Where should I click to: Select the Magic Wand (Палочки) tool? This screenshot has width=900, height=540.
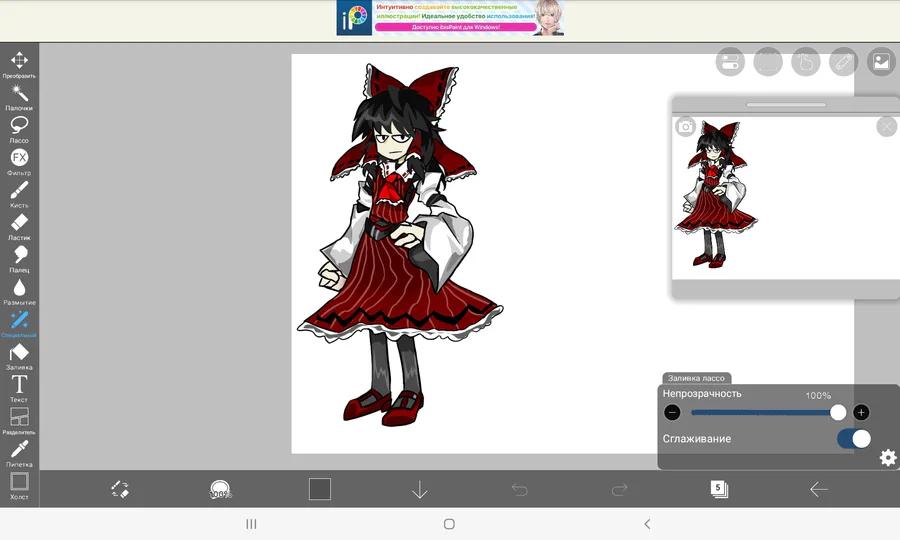coord(19,97)
